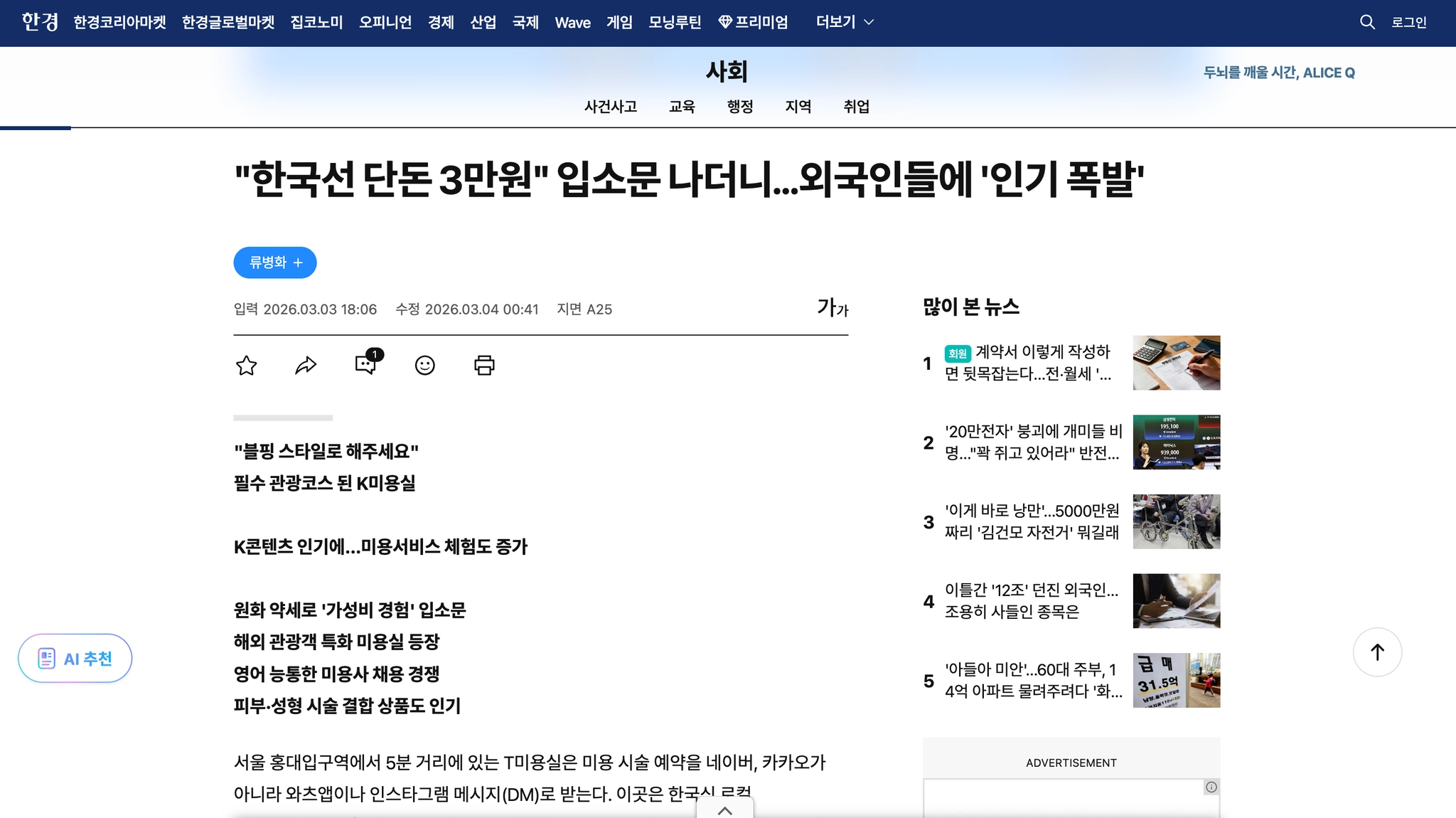The width and height of the screenshot is (1456, 818).
Task: Open thumbnail of the '20만전자' news
Action: (x=1176, y=442)
